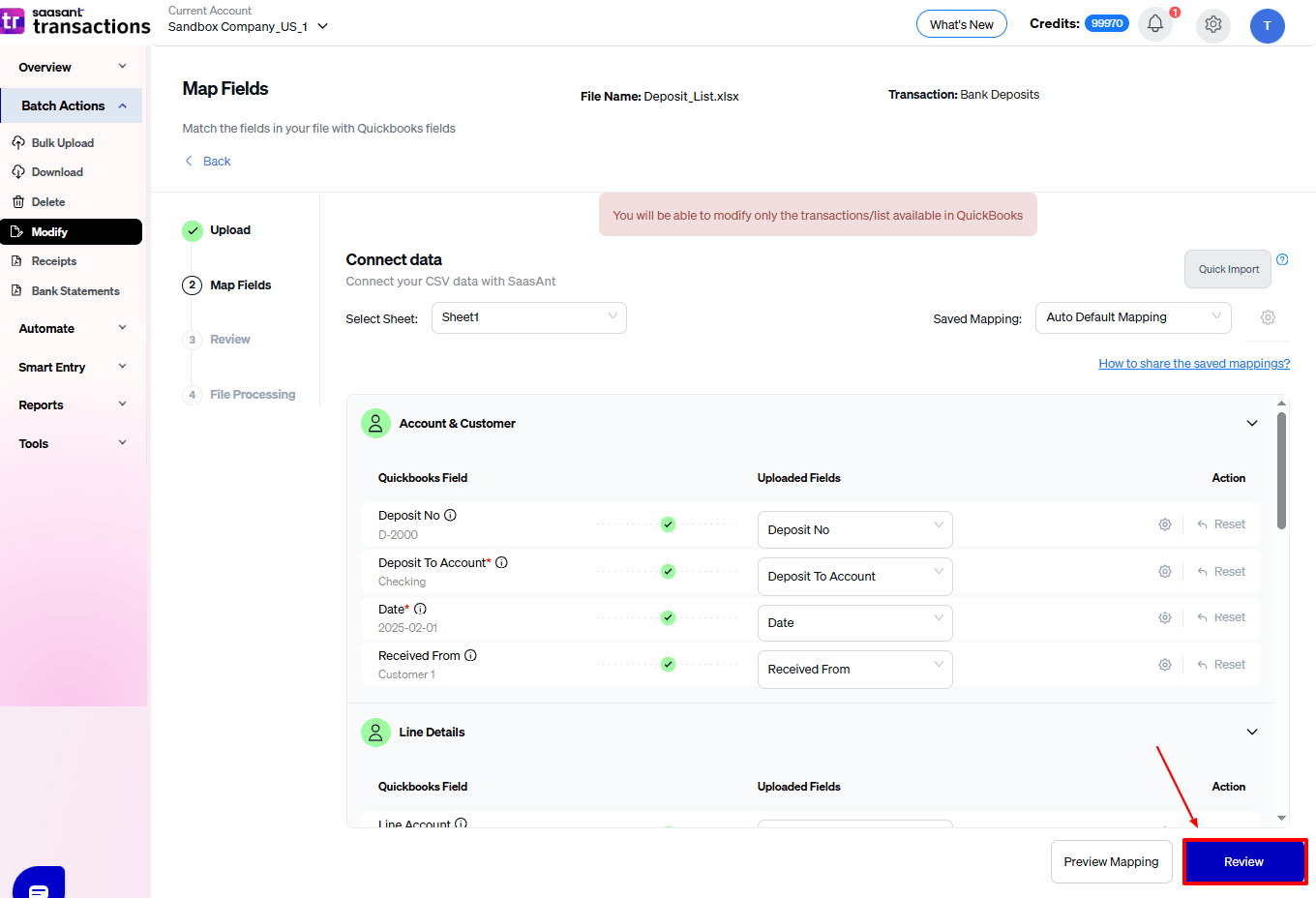This screenshot has height=898, width=1316.
Task: Open Bank Statements in sidebar
Action: (x=75, y=291)
